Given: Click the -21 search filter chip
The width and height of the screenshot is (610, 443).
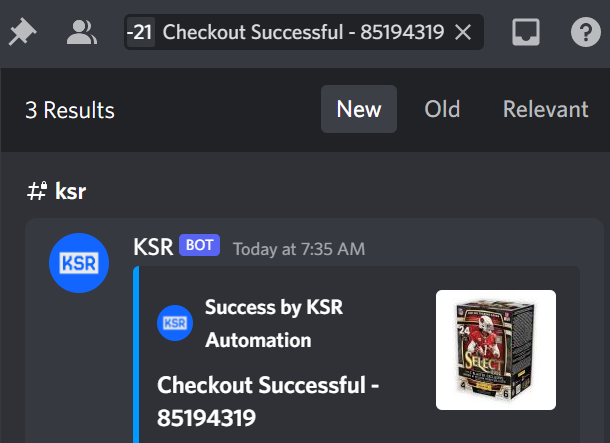Looking at the screenshot, I should [140, 32].
